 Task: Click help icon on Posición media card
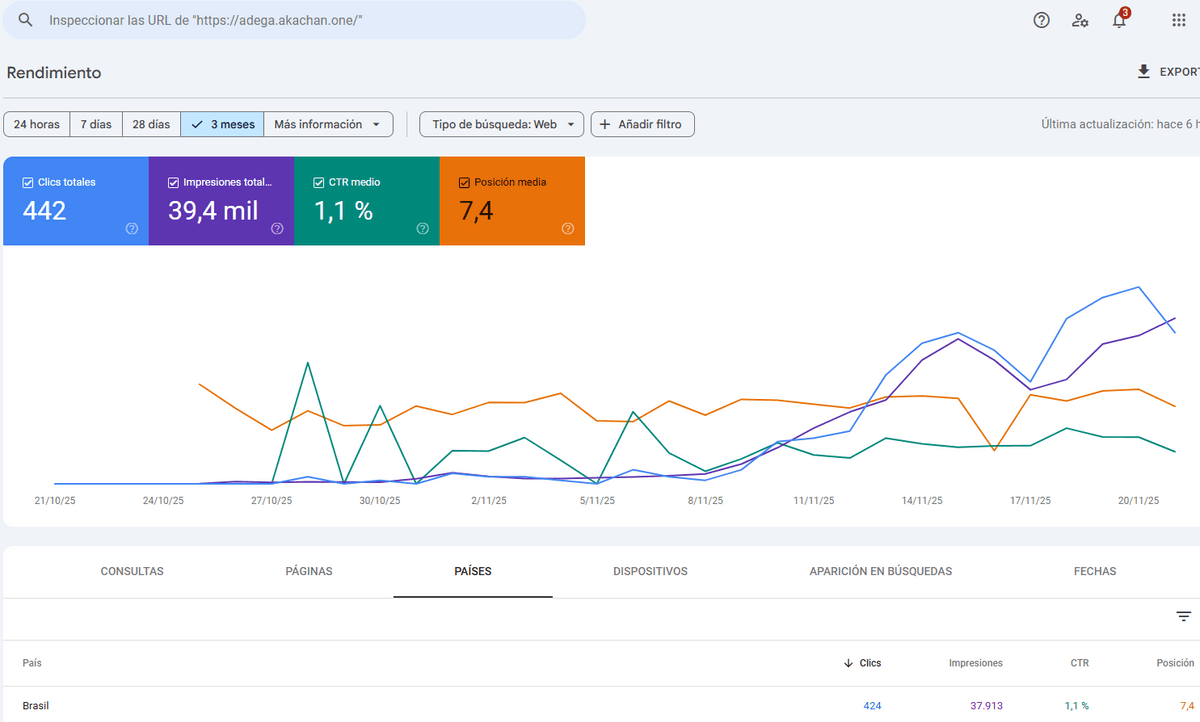pos(568,229)
